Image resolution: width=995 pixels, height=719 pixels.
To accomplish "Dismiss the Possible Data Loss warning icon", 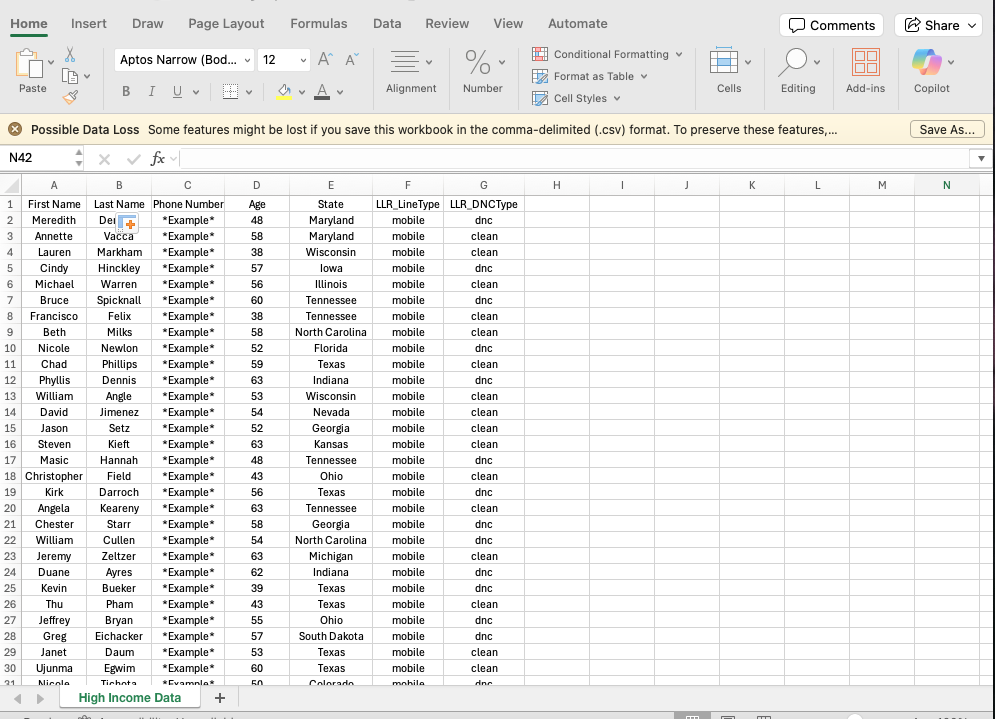I will [15, 129].
